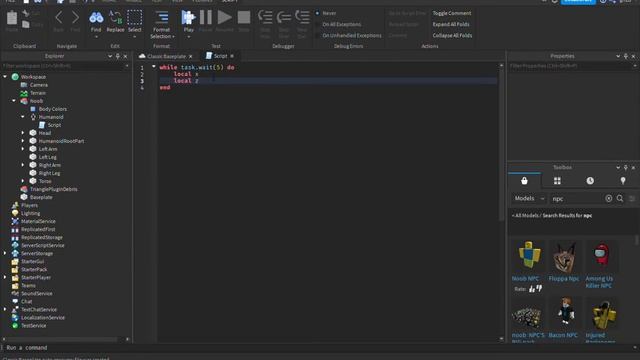This screenshot has height=360, width=640.
Task: Open the Toolbox Marketplace bag tab
Action: pos(524,180)
